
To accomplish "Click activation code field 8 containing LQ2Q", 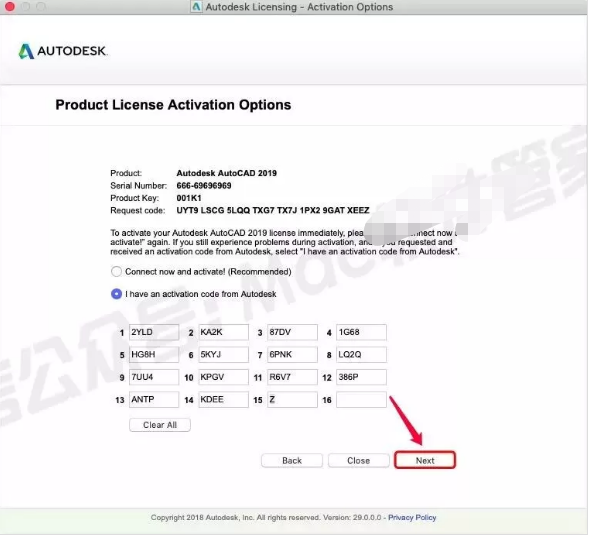I will (x=361, y=355).
